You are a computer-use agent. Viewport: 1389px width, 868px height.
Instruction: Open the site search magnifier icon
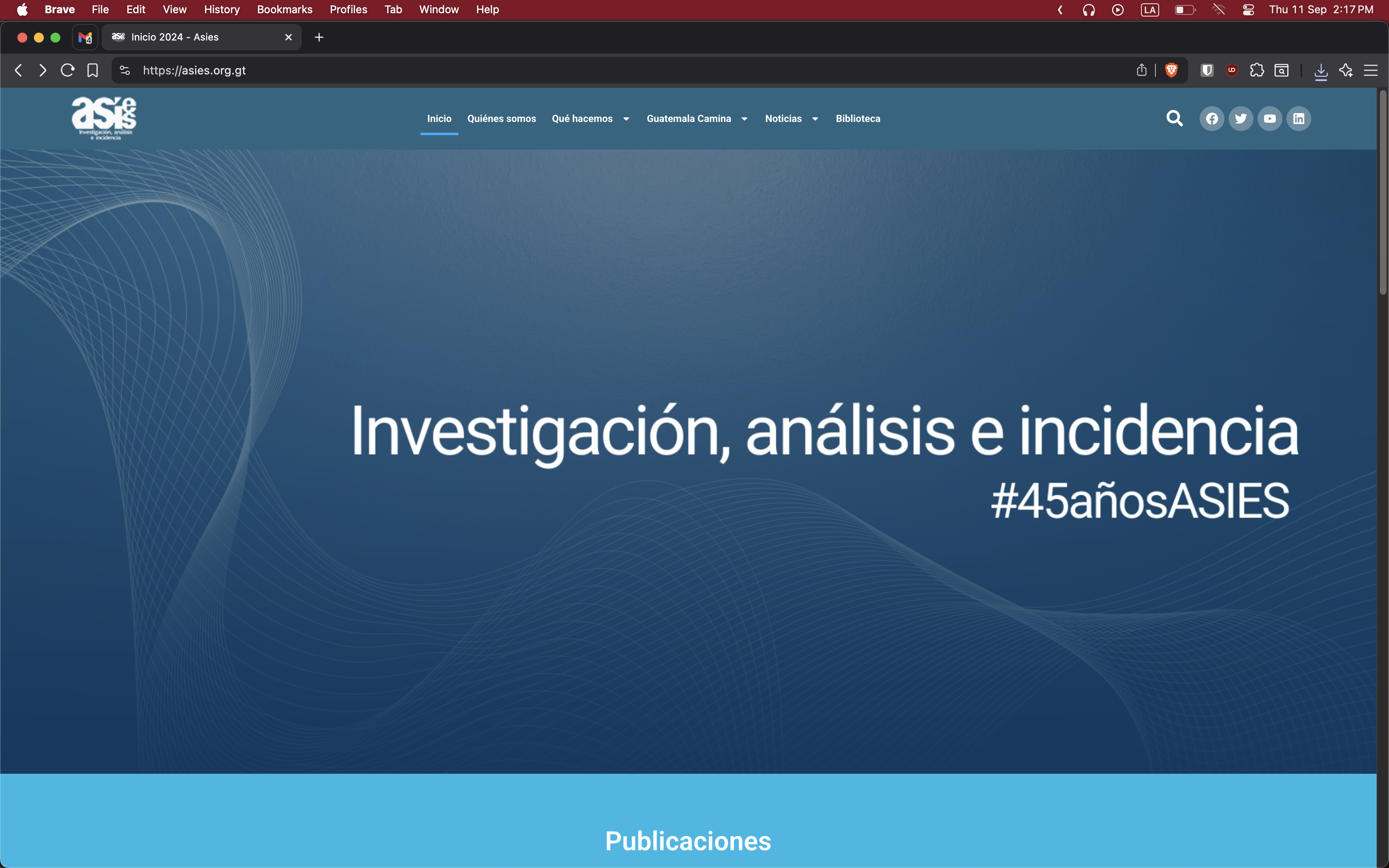tap(1174, 118)
